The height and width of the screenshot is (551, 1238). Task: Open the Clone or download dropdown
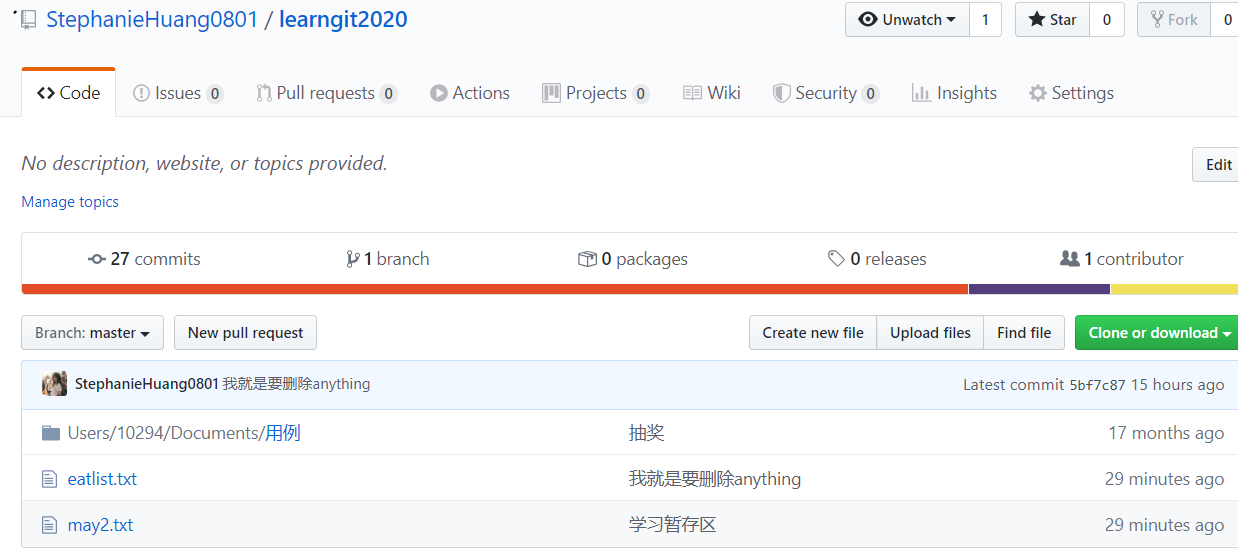tap(1157, 333)
